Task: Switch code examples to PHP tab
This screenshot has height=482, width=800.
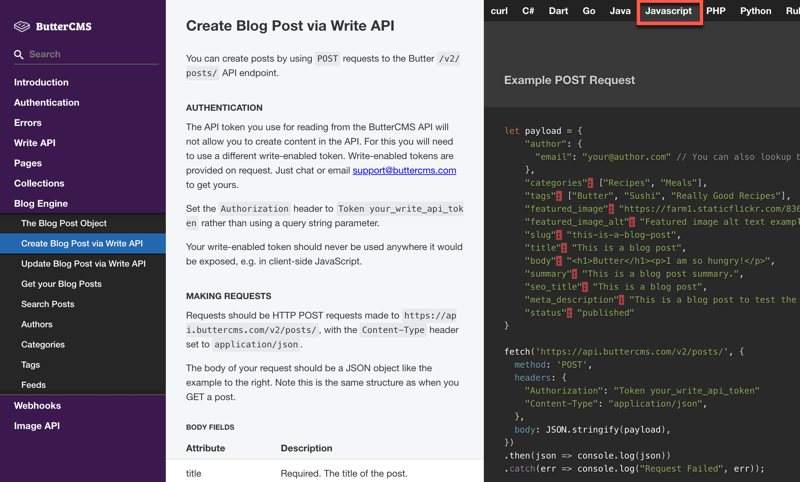Action: tap(716, 11)
